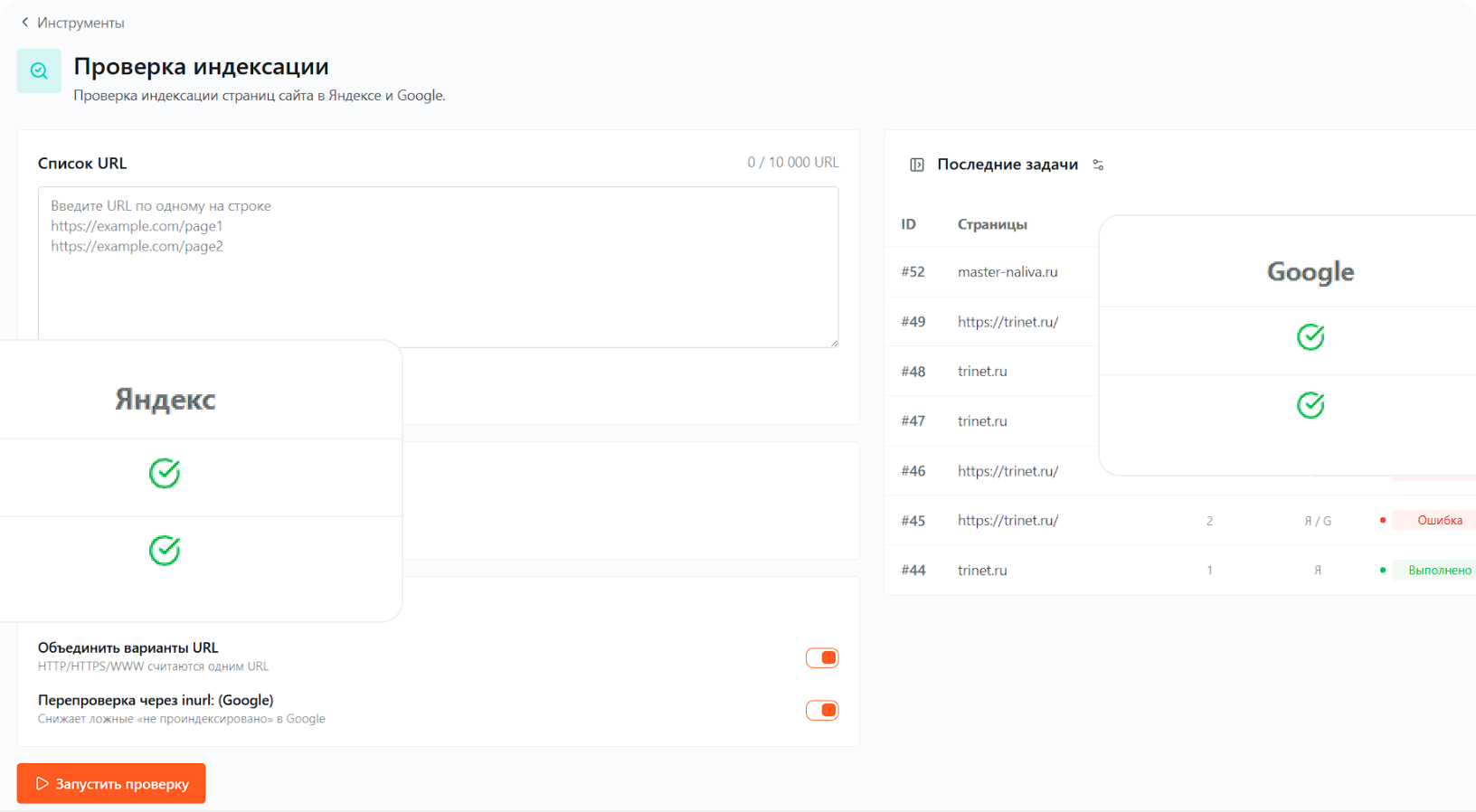This screenshot has height=812, width=1476.
Task: Click the 0 / 10 000 URL counter
Action: click(x=793, y=163)
